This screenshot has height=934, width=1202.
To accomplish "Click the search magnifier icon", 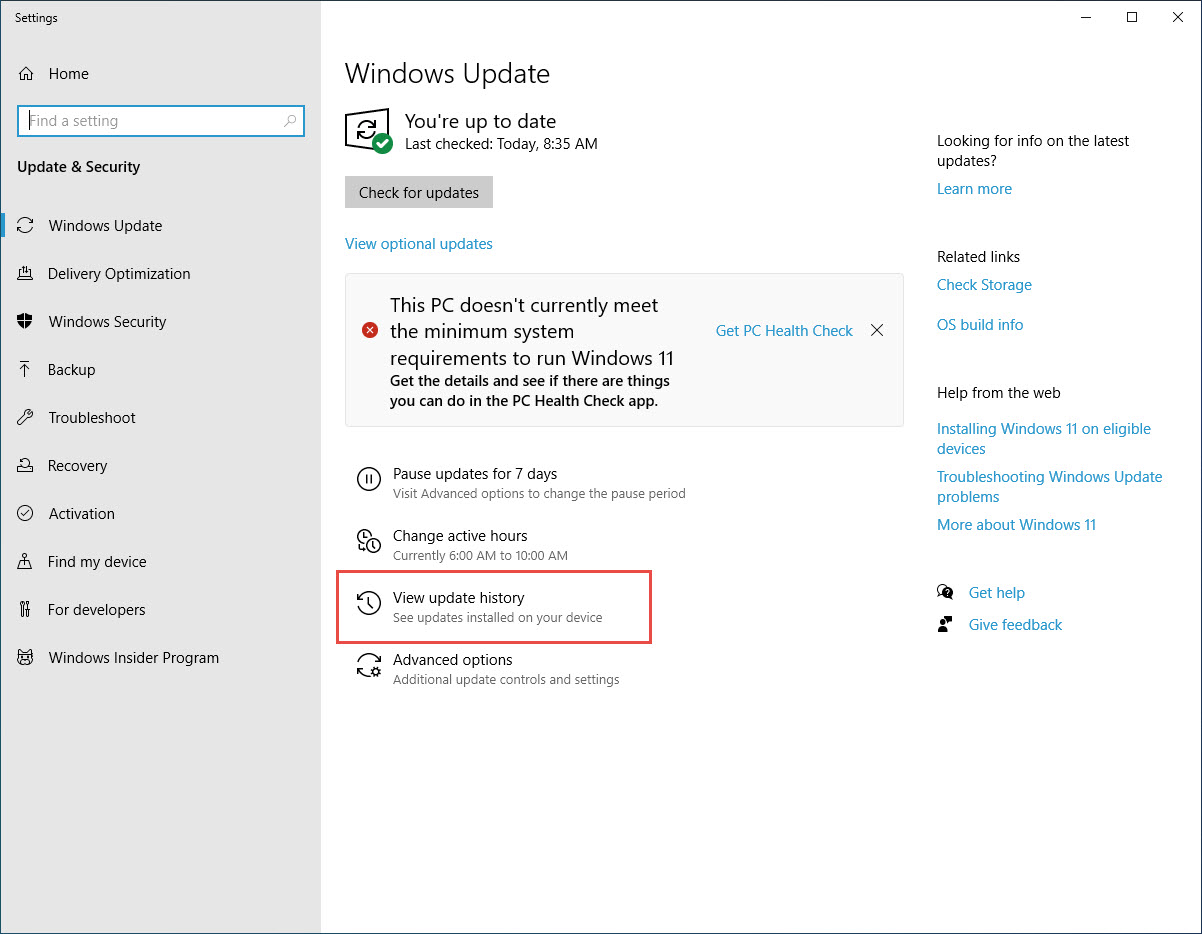I will coord(290,121).
